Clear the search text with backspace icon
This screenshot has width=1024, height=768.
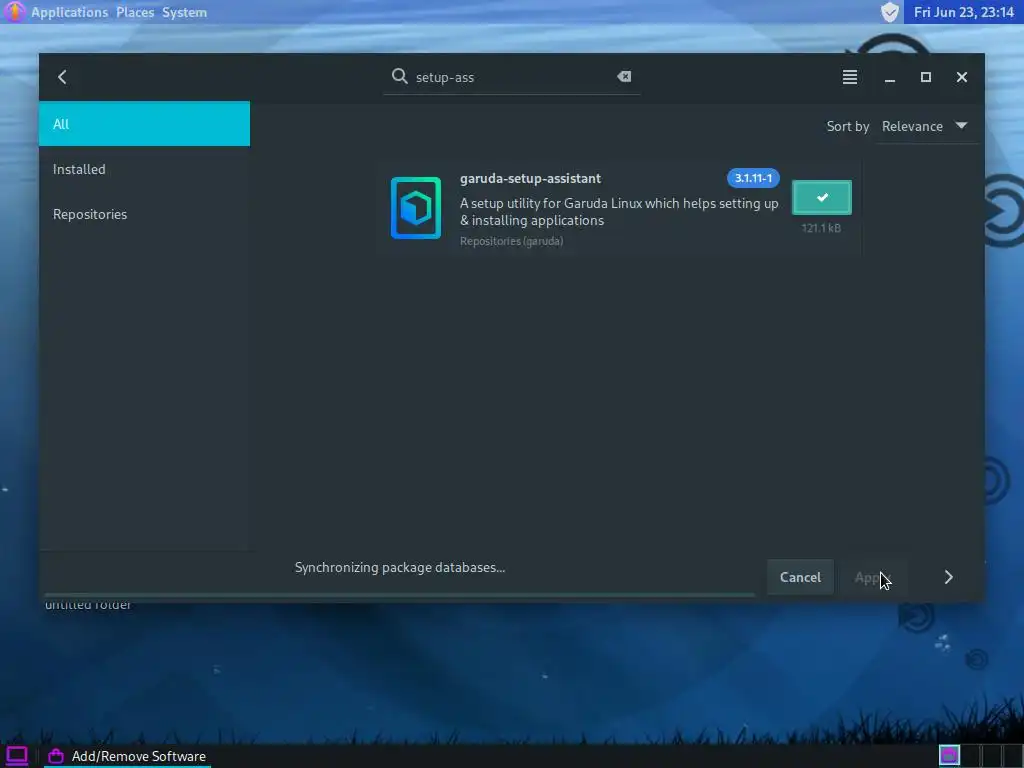pyautogui.click(x=624, y=76)
